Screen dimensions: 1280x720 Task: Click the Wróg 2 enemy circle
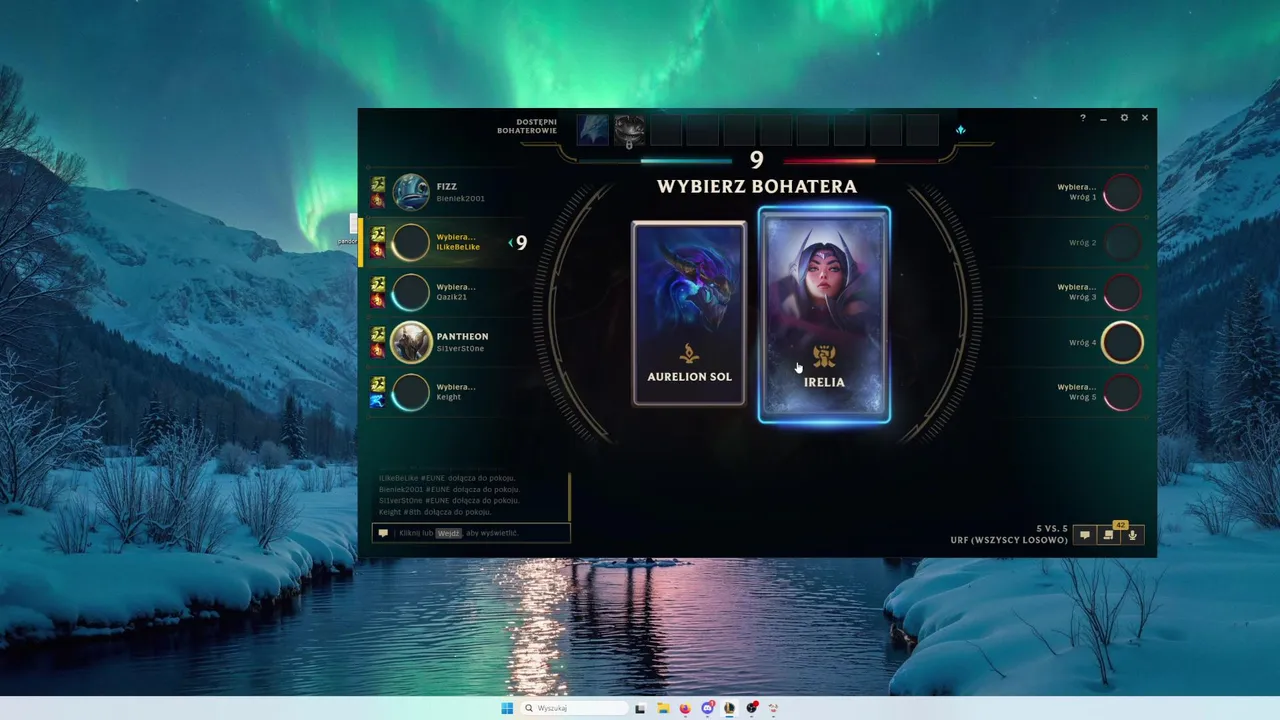1122,242
